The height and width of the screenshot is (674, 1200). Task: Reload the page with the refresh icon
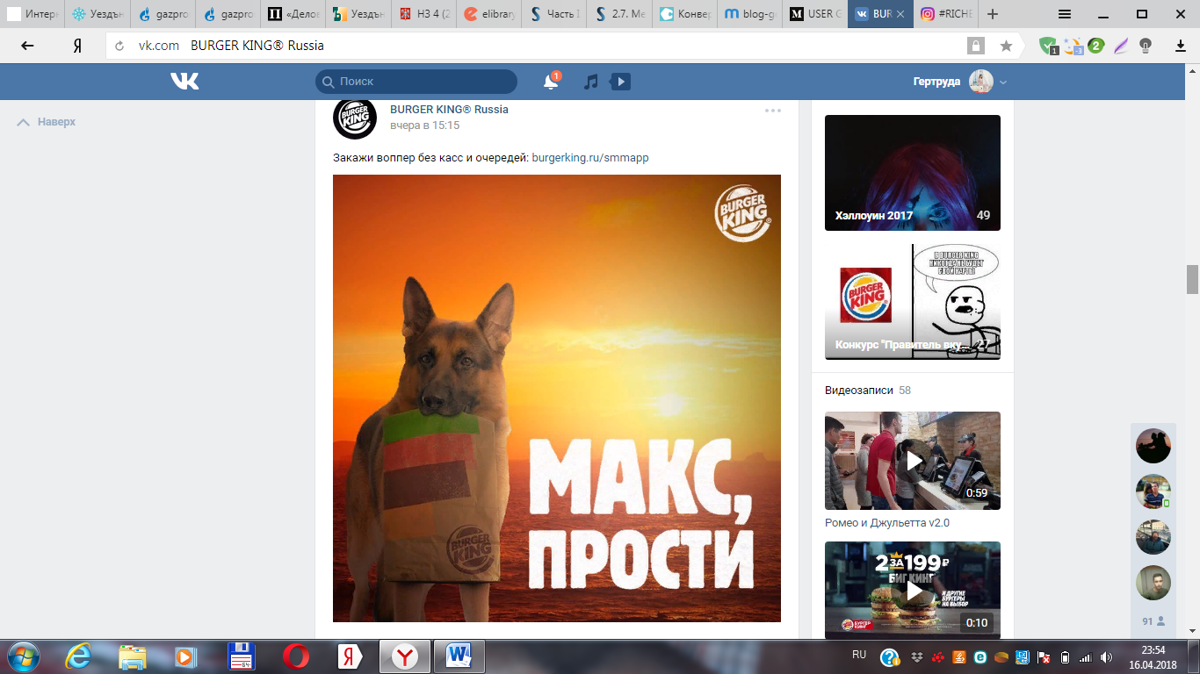[x=119, y=46]
